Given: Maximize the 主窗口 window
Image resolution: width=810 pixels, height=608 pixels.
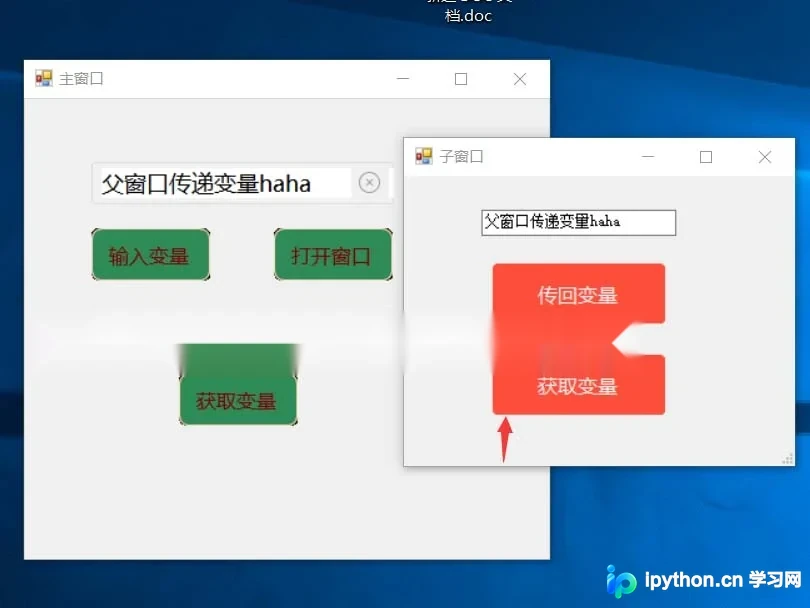Looking at the screenshot, I should [x=461, y=79].
